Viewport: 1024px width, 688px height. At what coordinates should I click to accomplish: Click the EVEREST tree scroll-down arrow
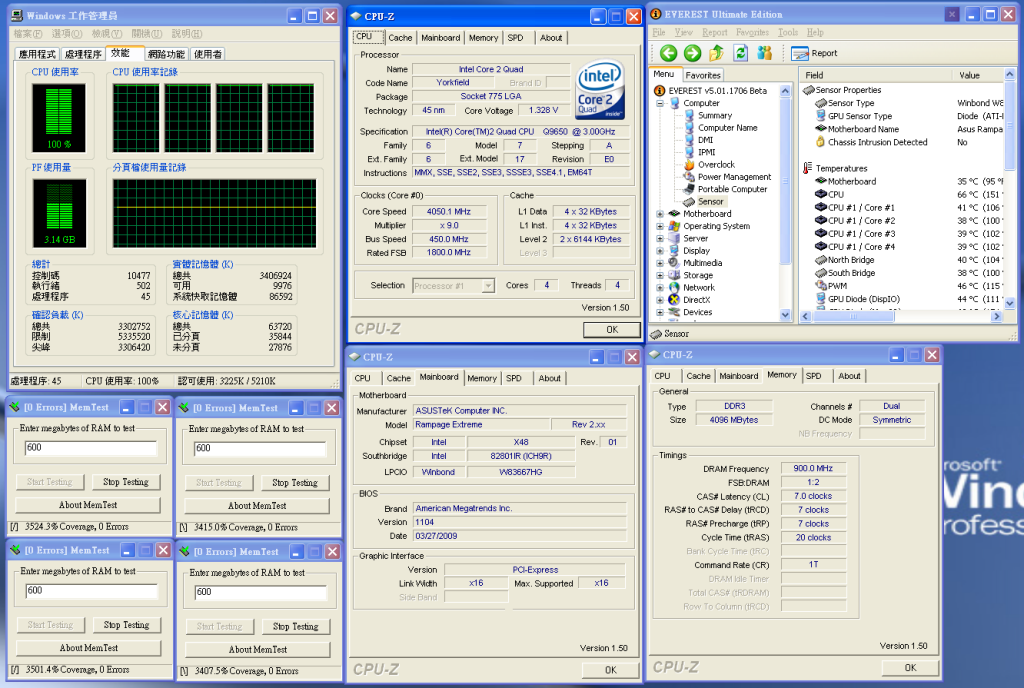[x=785, y=315]
